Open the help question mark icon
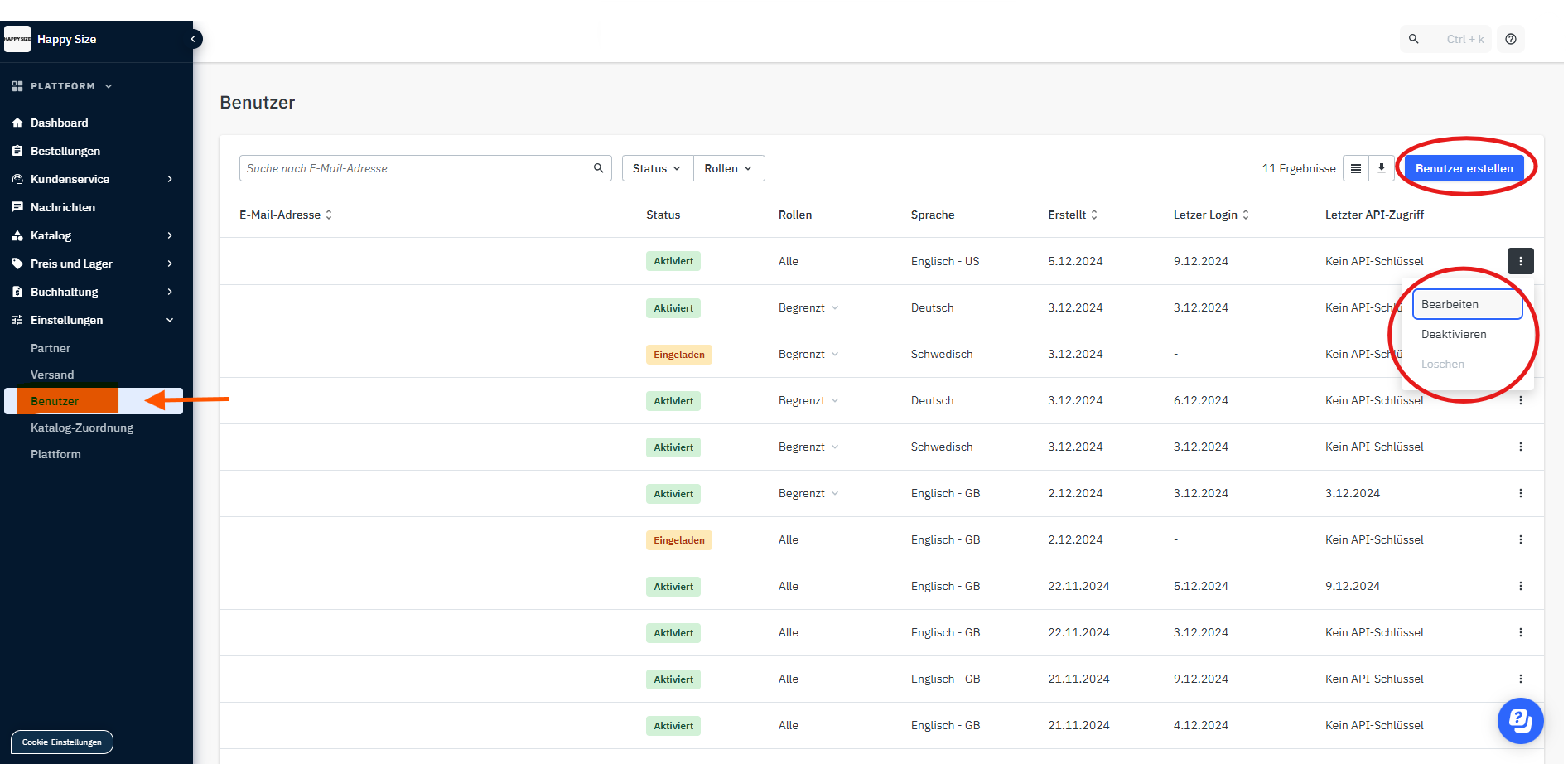Screen dimensions: 1568x764 pos(1511,39)
